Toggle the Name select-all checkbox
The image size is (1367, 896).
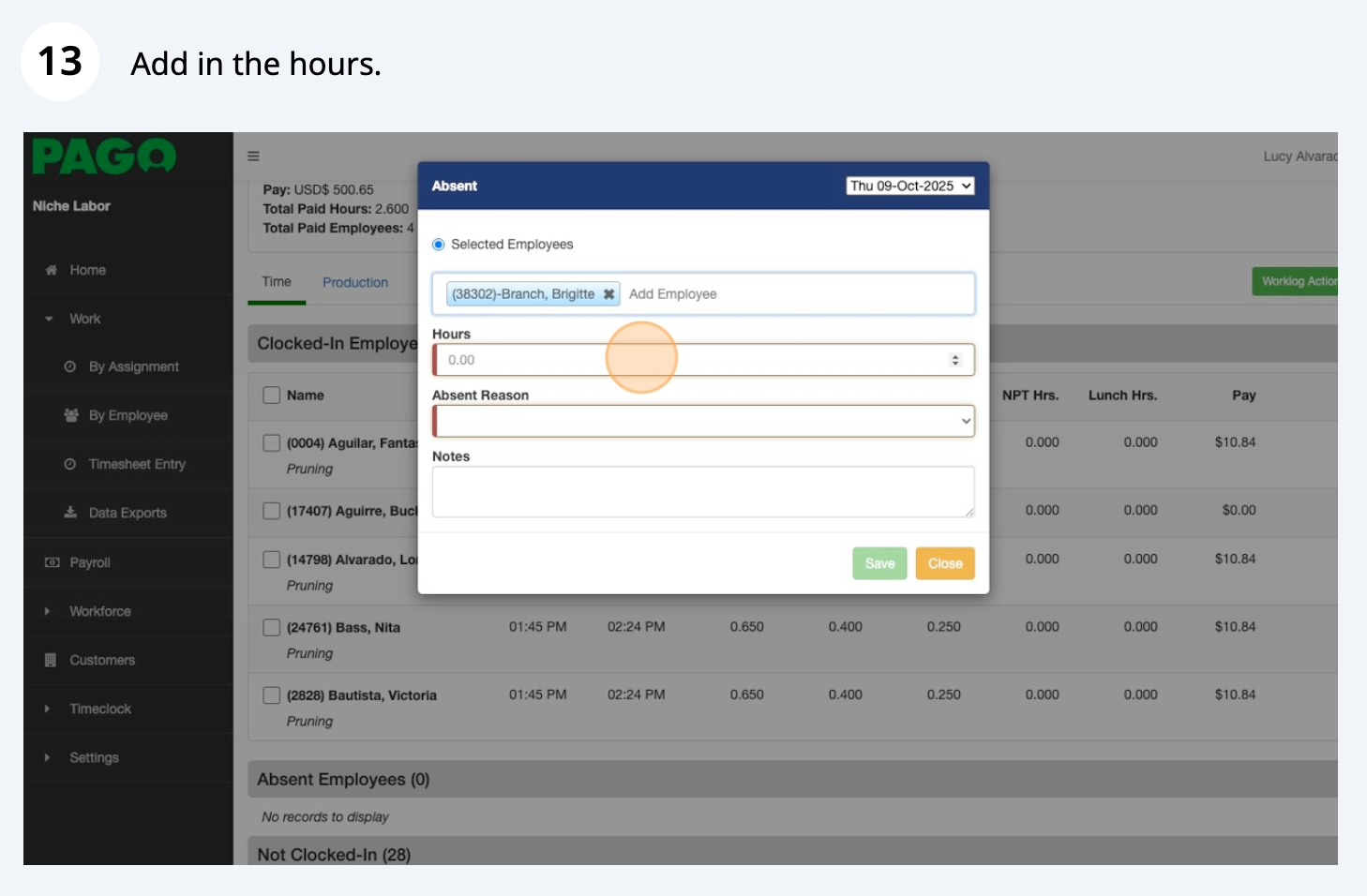pos(272,396)
